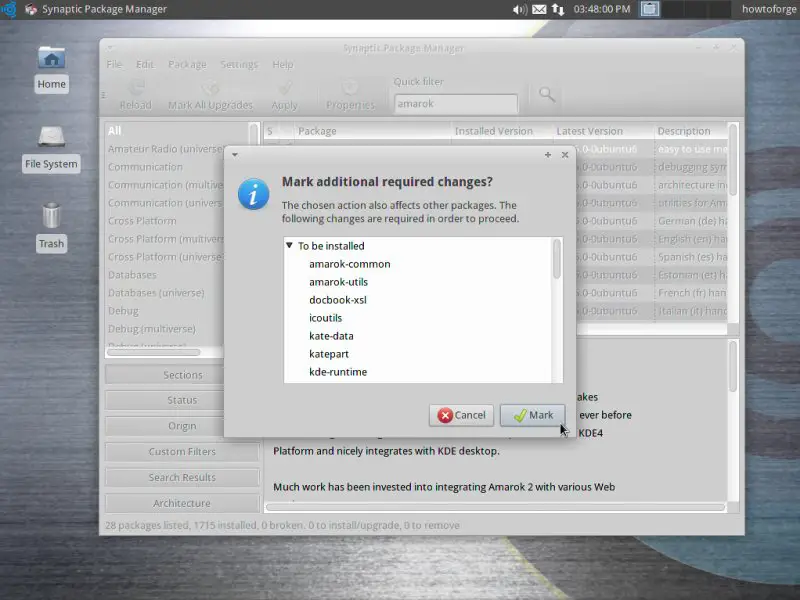
Task: Open the Home desktop icon
Action: coord(52,69)
